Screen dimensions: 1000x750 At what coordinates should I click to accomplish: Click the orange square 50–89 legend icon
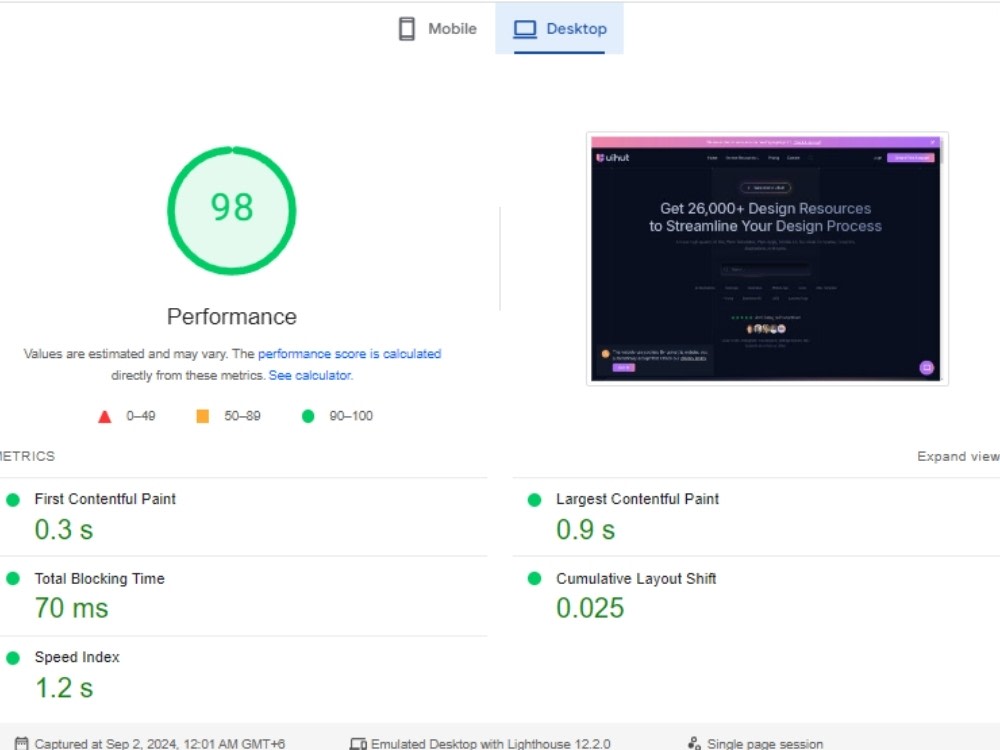(202, 416)
